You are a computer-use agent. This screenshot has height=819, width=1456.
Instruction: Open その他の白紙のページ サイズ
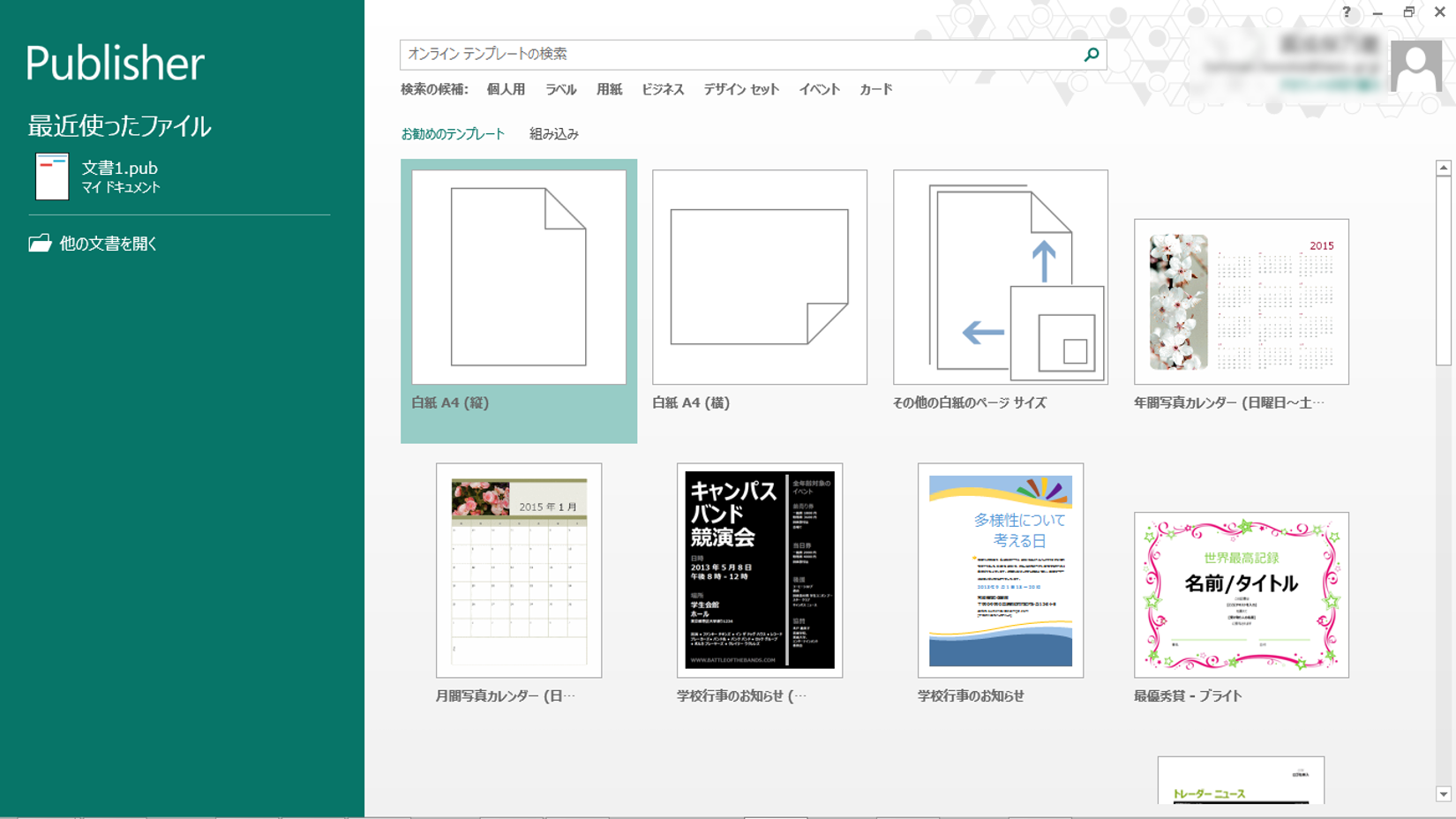pos(1000,277)
